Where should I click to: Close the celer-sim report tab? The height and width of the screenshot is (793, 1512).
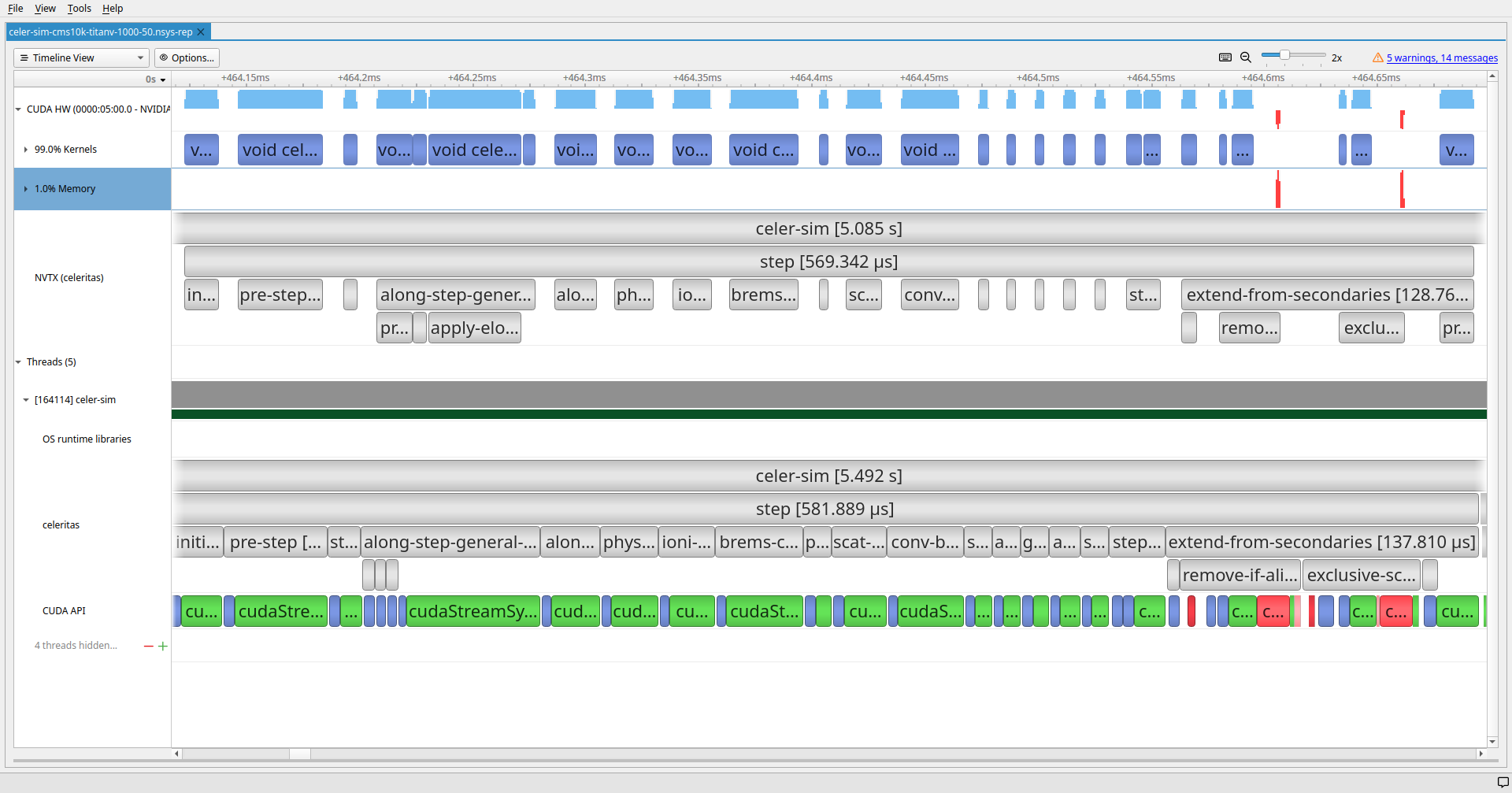pyautogui.click(x=201, y=32)
